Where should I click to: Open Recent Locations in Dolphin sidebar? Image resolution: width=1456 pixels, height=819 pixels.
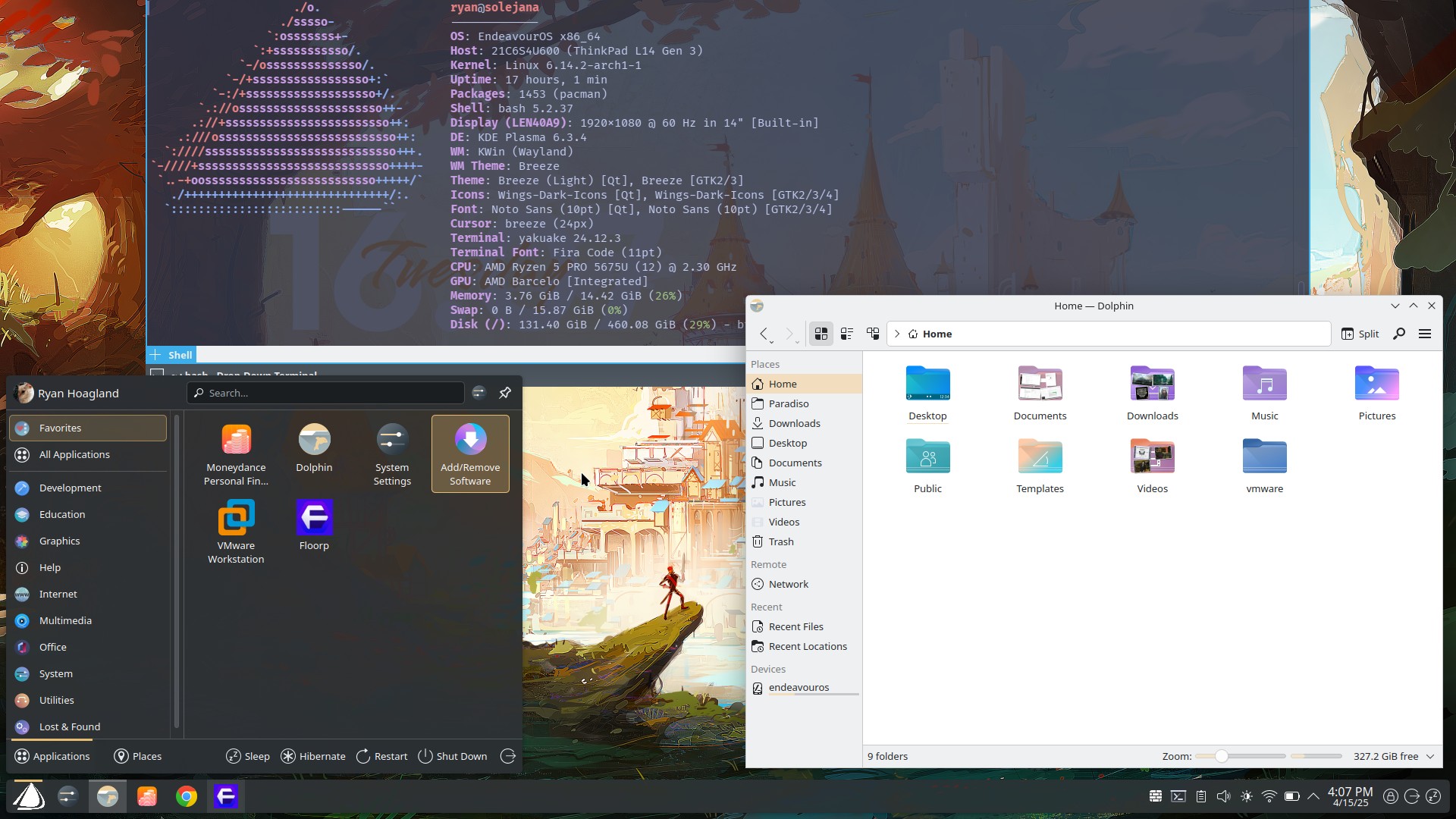(804, 646)
